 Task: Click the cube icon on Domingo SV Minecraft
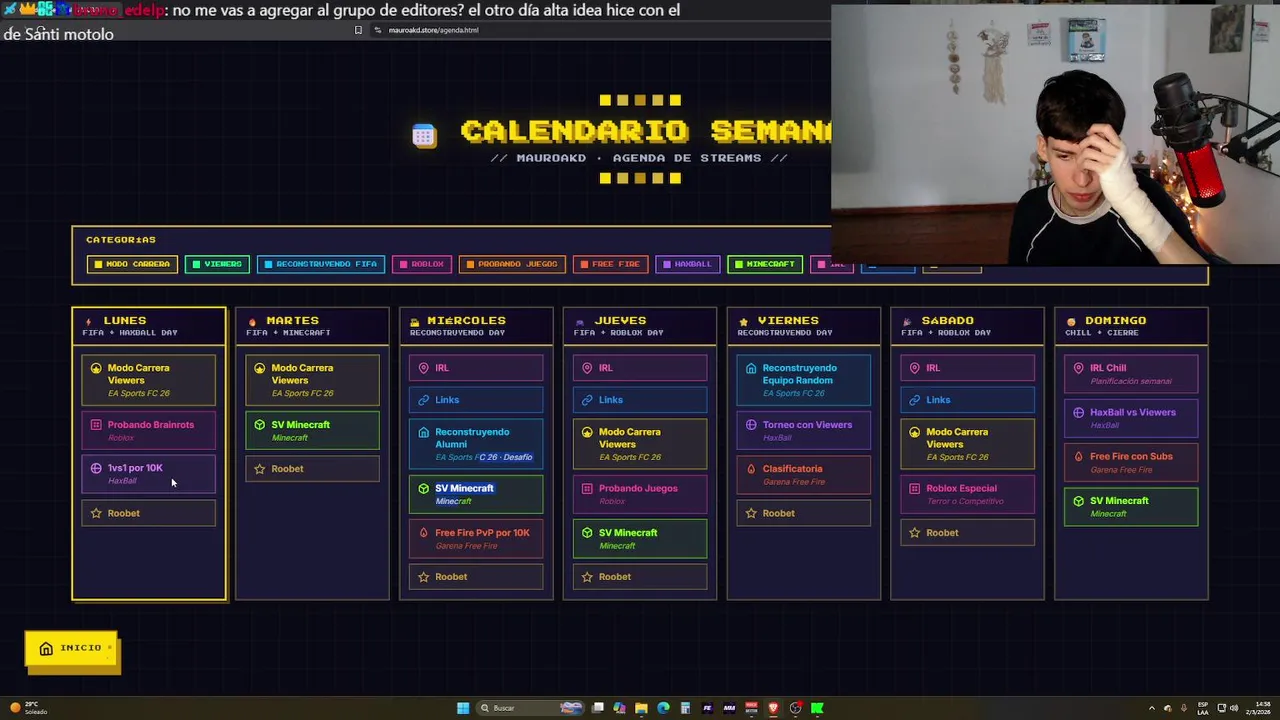(1078, 501)
